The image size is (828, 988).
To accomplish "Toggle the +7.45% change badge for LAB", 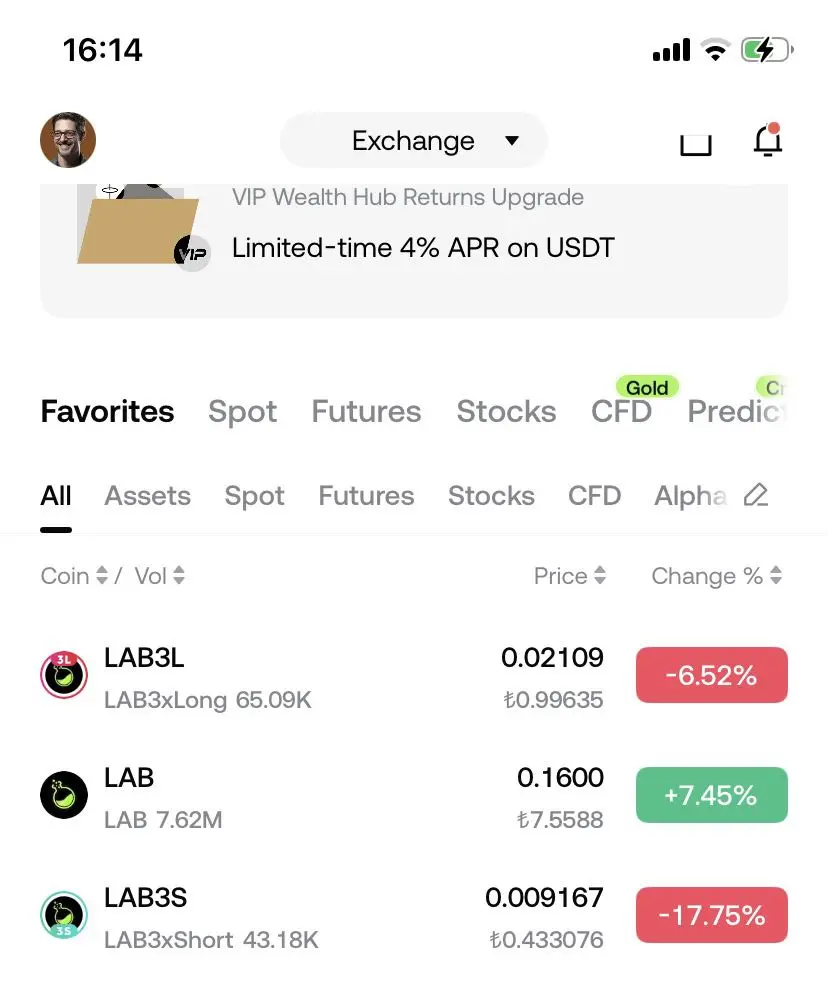I will click(711, 795).
